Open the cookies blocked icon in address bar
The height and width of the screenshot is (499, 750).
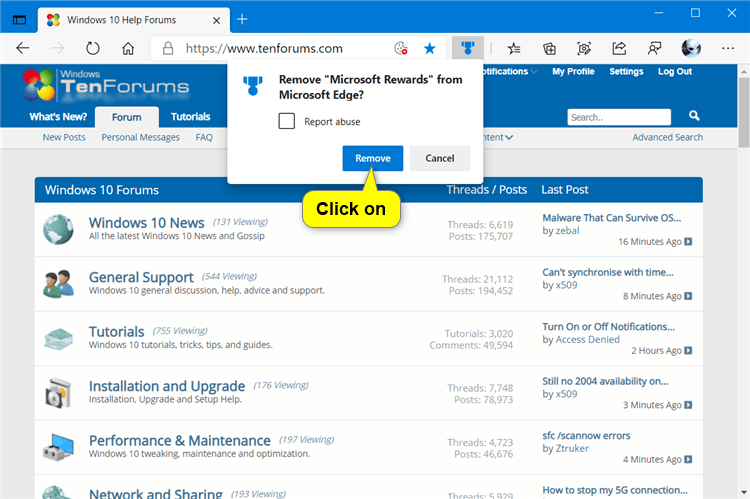click(401, 48)
